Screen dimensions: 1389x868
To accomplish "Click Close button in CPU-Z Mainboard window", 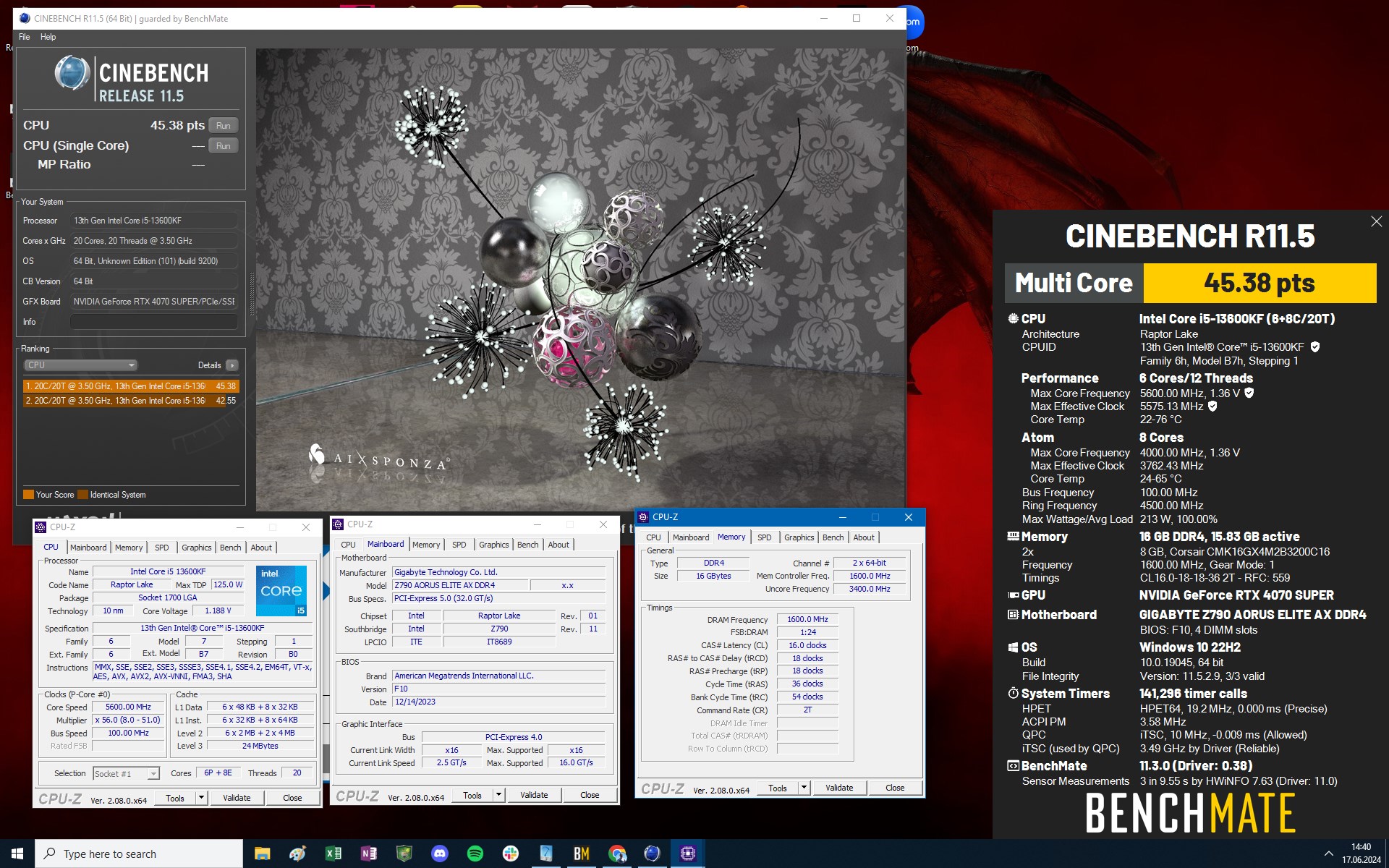I will pyautogui.click(x=590, y=795).
